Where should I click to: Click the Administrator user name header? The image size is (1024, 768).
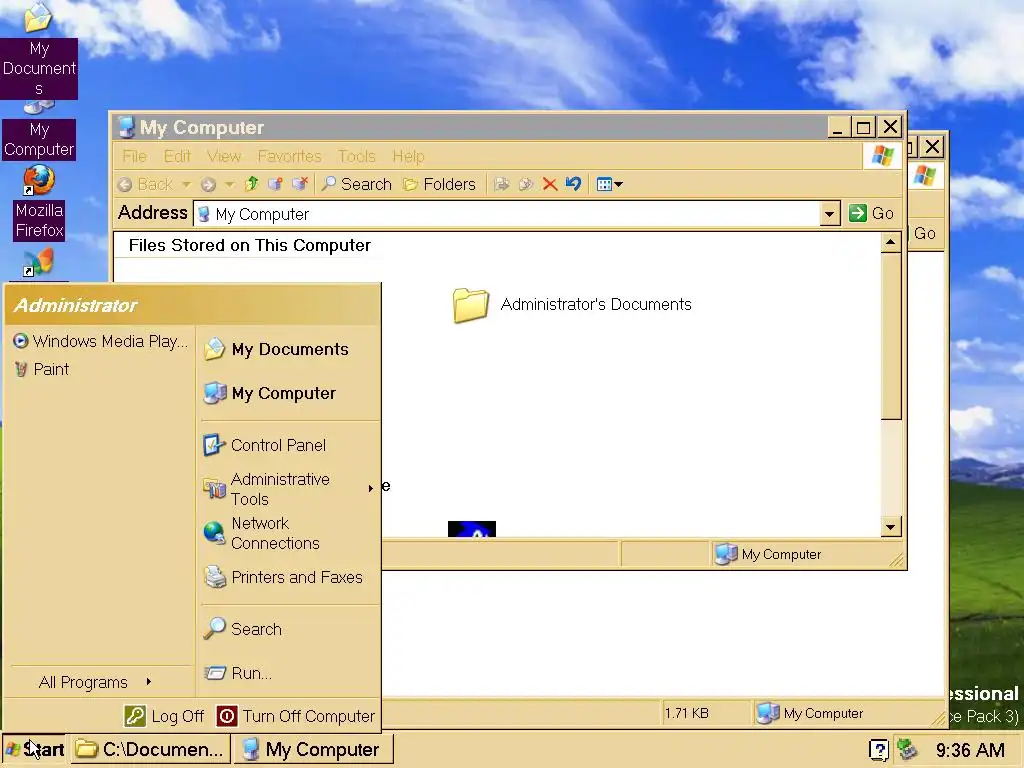click(x=76, y=305)
